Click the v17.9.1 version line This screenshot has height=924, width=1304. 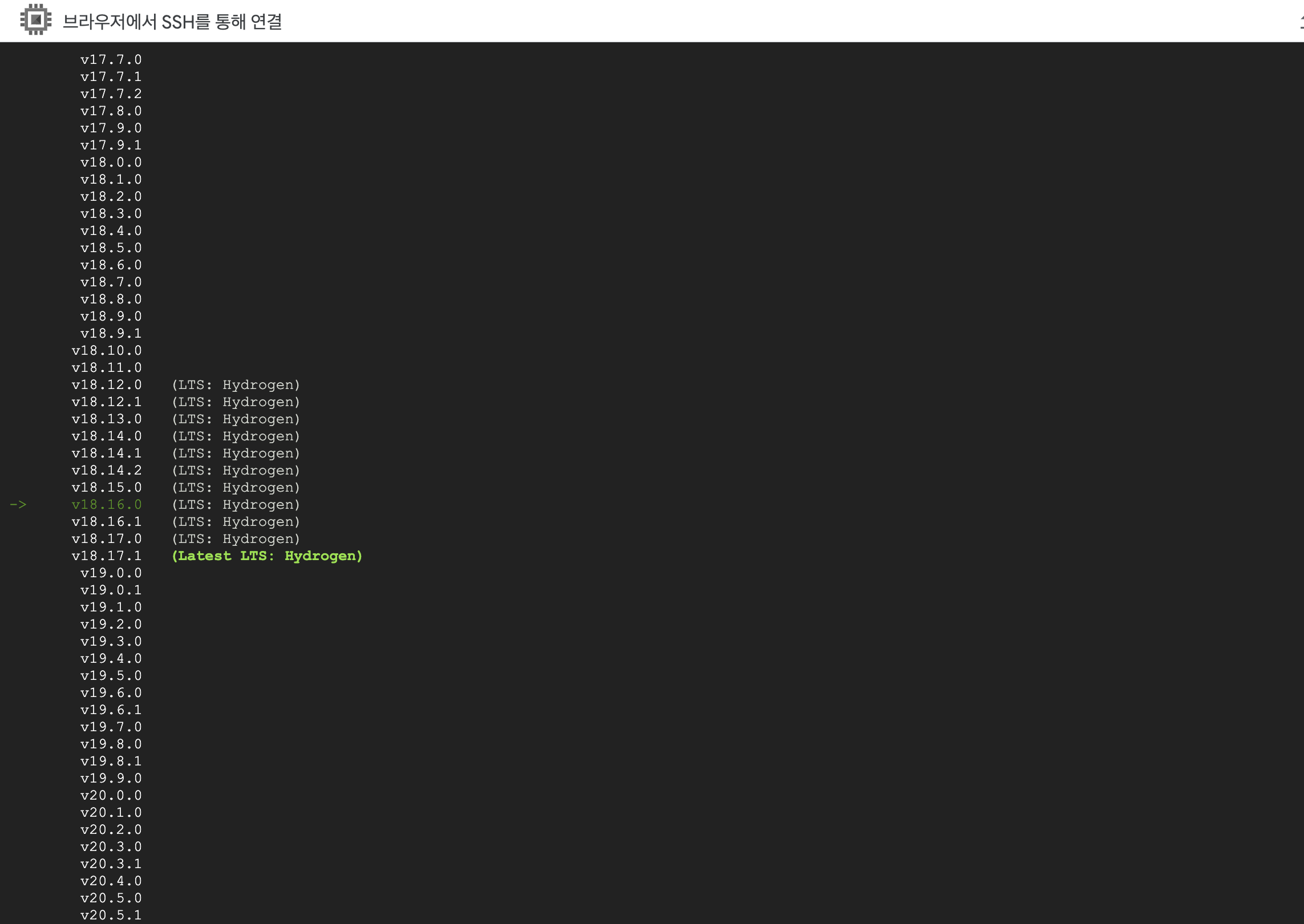tap(111, 145)
